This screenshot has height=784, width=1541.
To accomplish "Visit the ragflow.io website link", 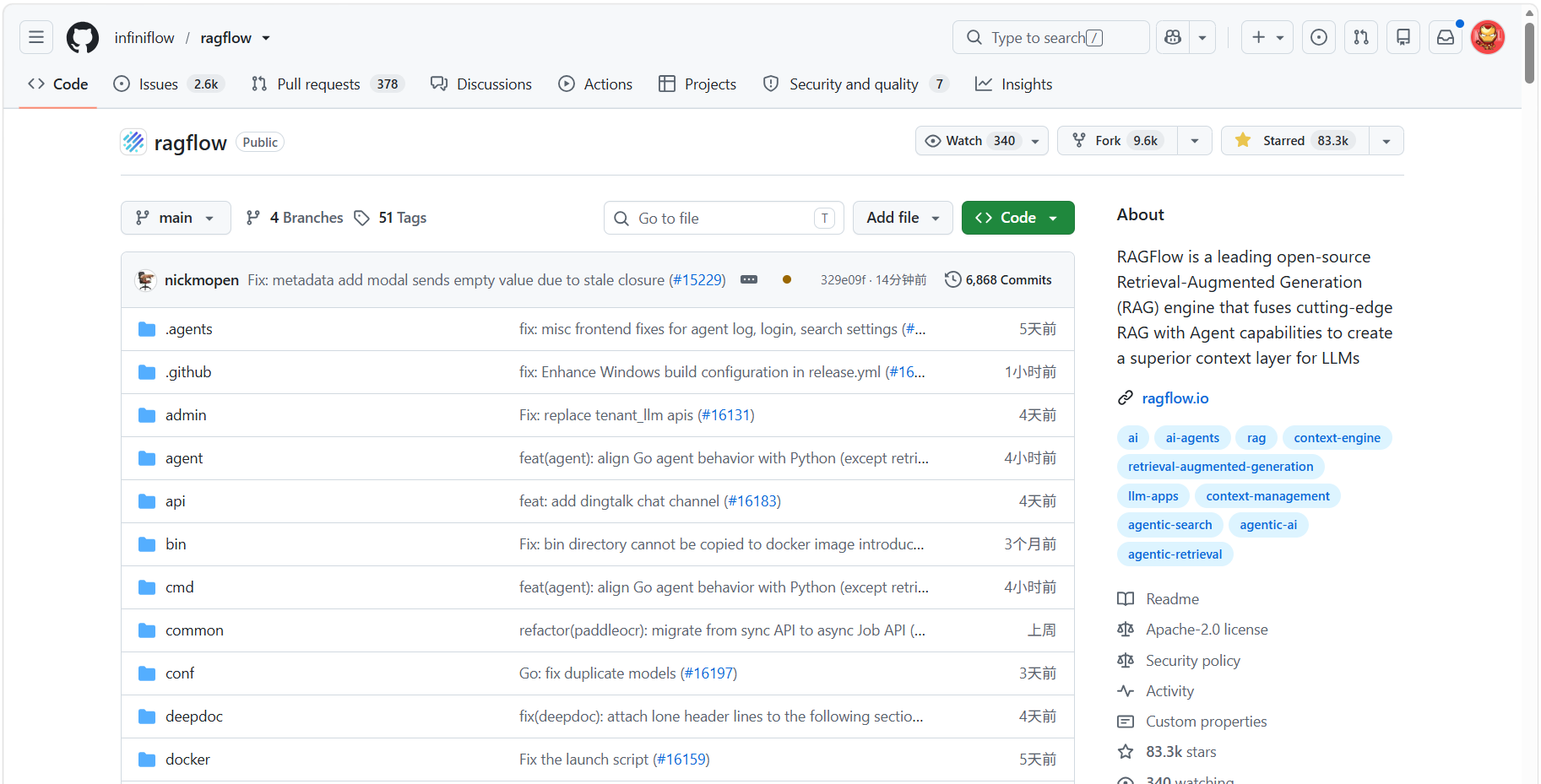I will pyautogui.click(x=1175, y=398).
